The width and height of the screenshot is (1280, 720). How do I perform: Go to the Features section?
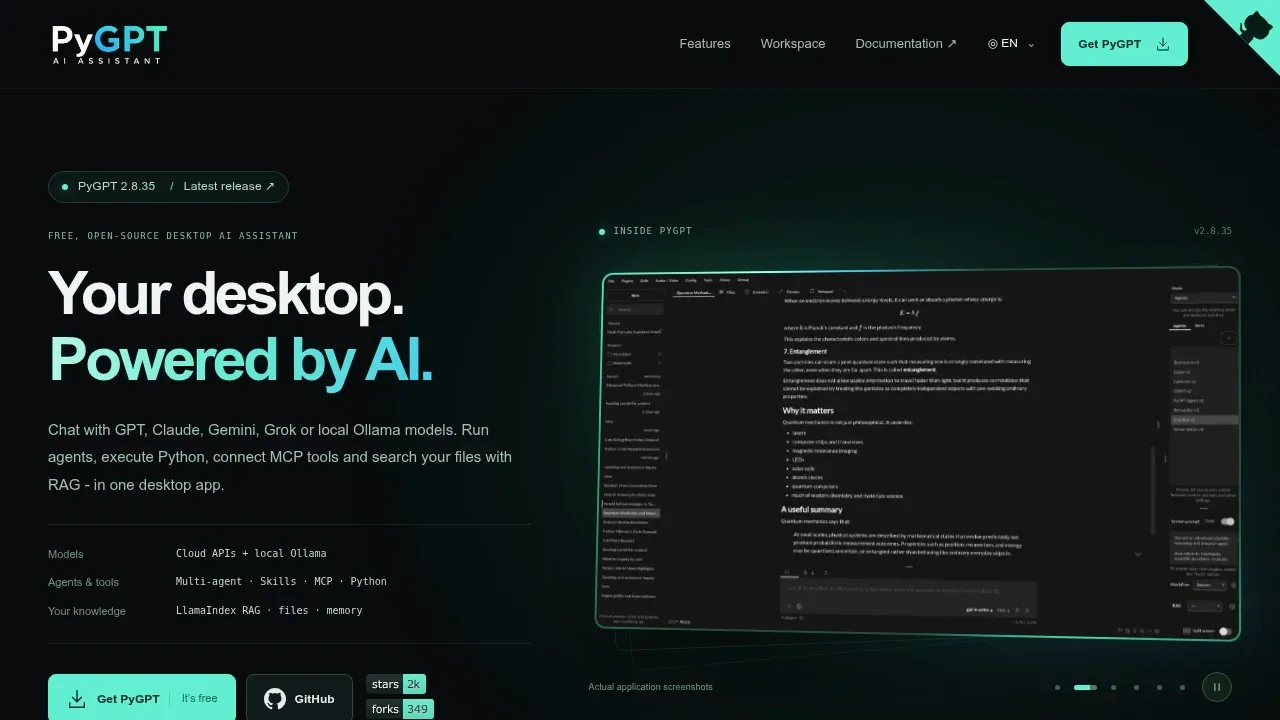click(705, 44)
